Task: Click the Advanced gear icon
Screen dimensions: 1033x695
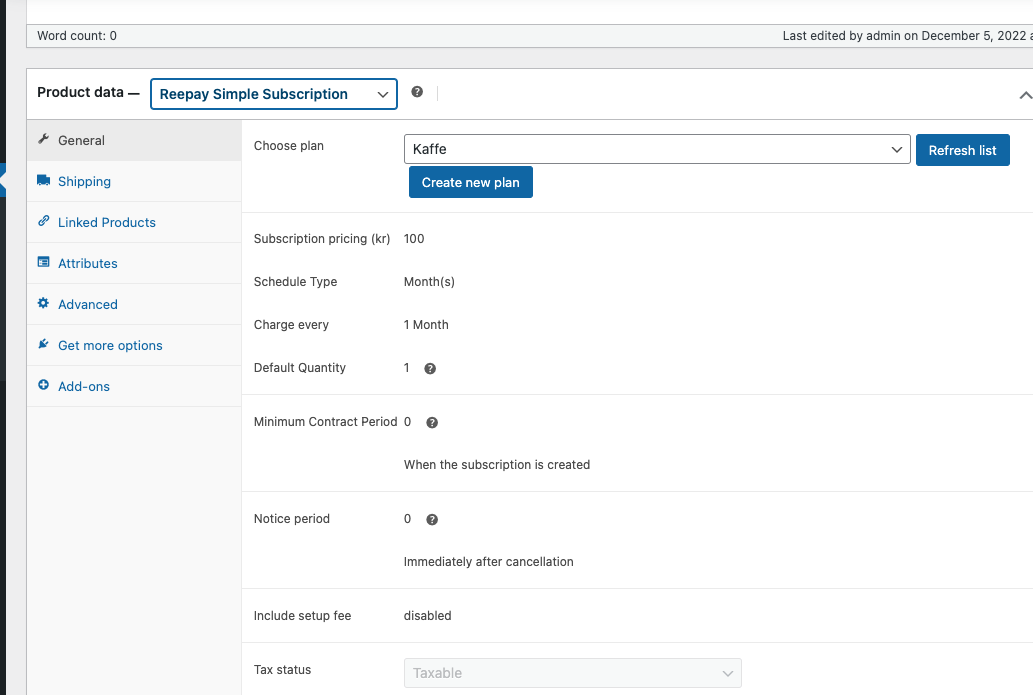Action: pos(44,303)
